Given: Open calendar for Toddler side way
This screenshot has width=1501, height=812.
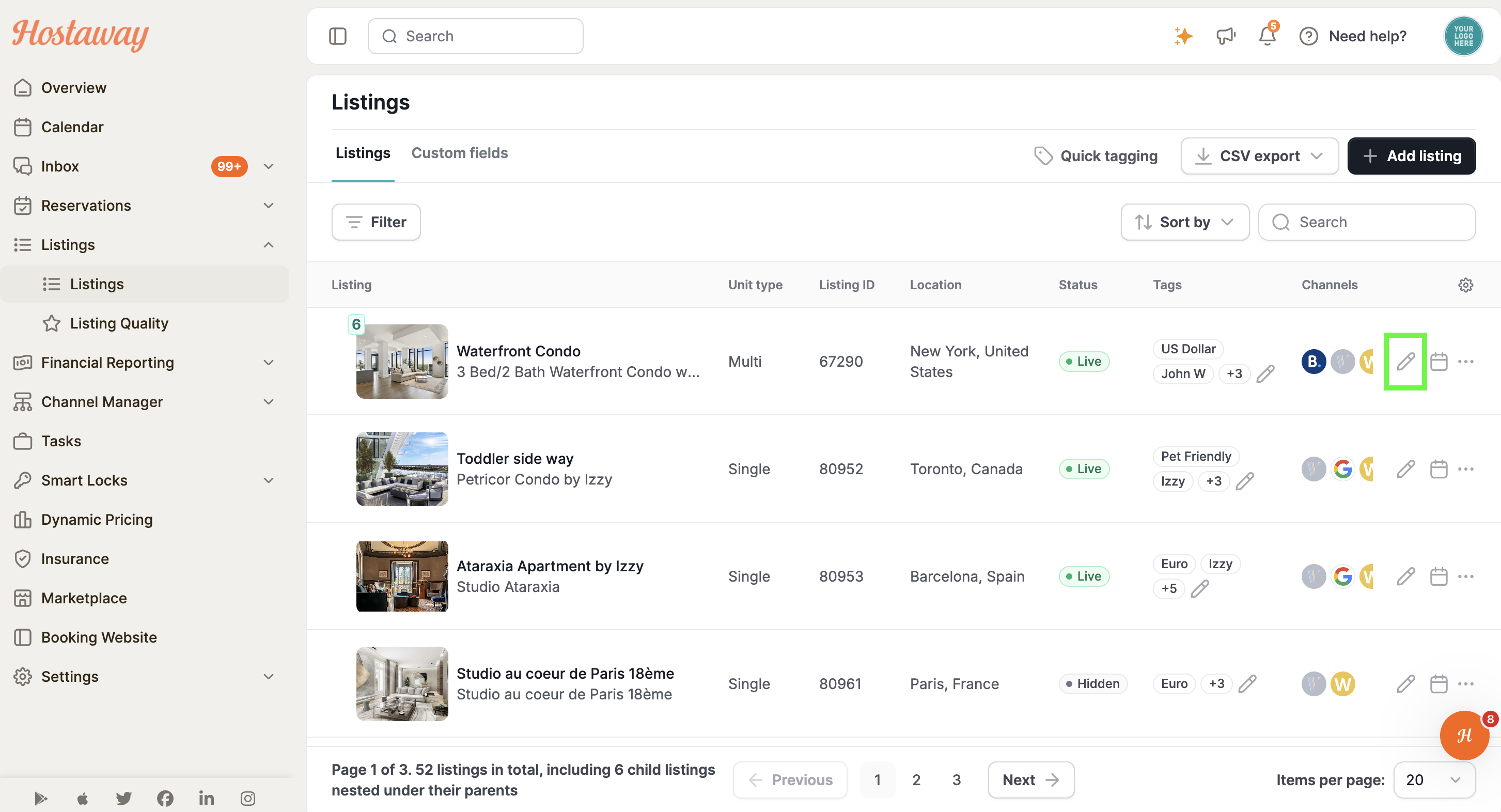Looking at the screenshot, I should coord(1438,469).
